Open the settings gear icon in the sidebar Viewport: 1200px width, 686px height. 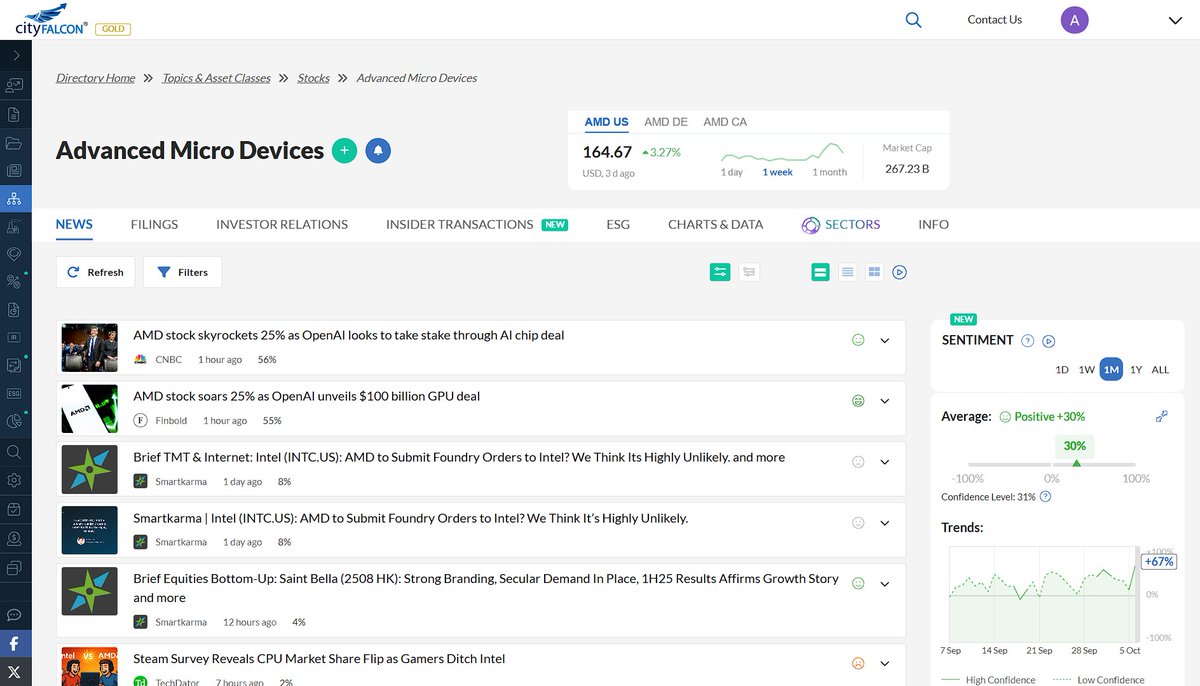click(x=14, y=480)
